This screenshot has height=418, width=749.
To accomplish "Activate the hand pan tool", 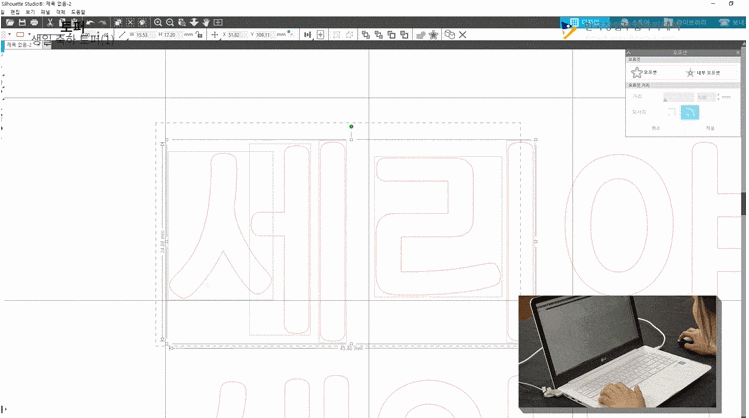I will click(x=206, y=22).
